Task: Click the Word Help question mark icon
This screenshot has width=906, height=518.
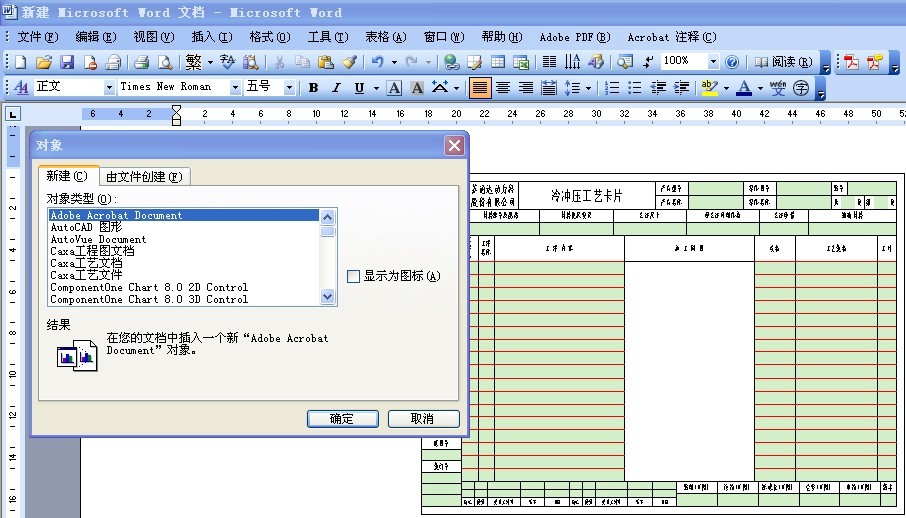Action: pos(732,62)
